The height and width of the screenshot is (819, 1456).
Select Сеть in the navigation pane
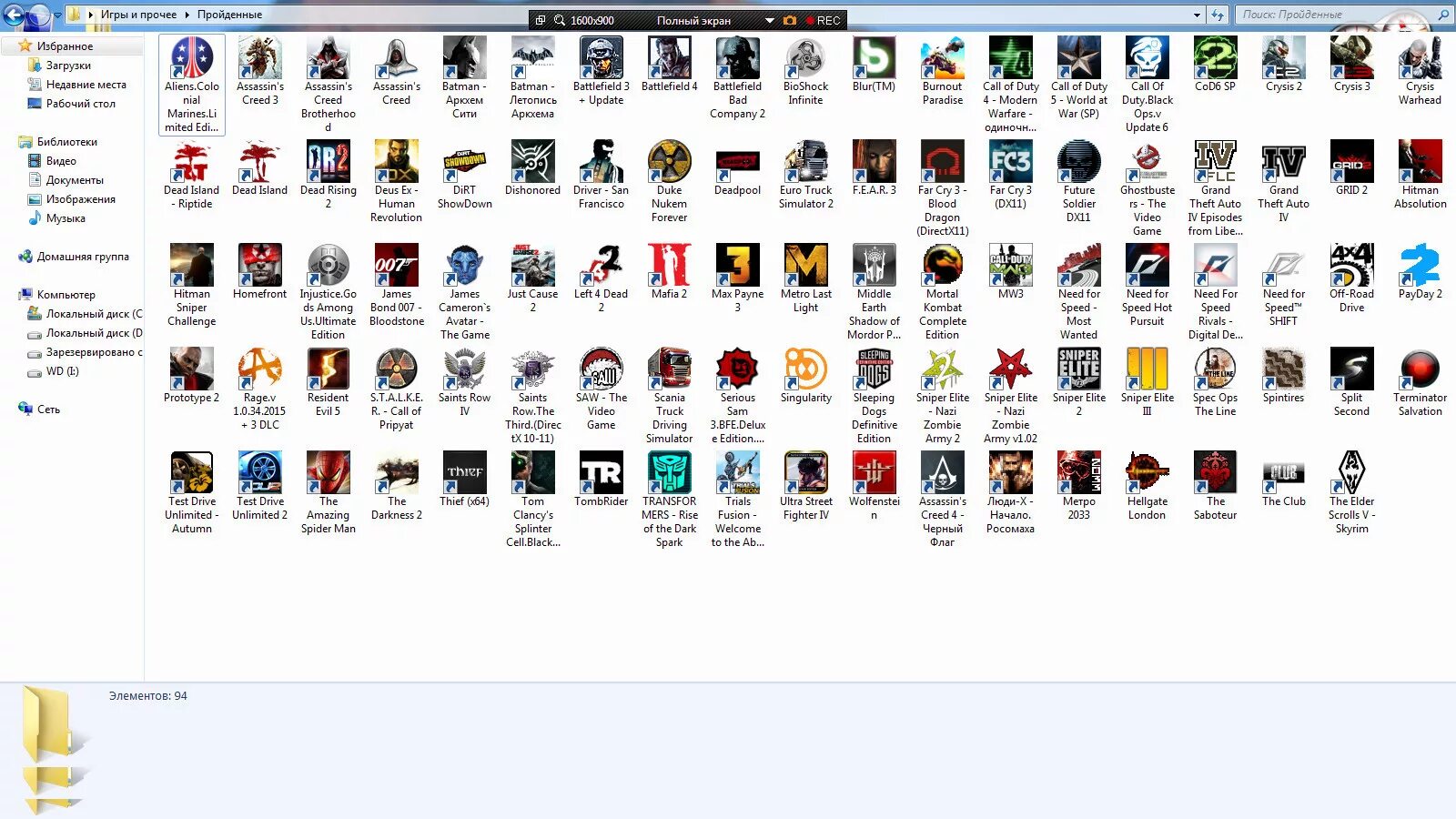48,409
